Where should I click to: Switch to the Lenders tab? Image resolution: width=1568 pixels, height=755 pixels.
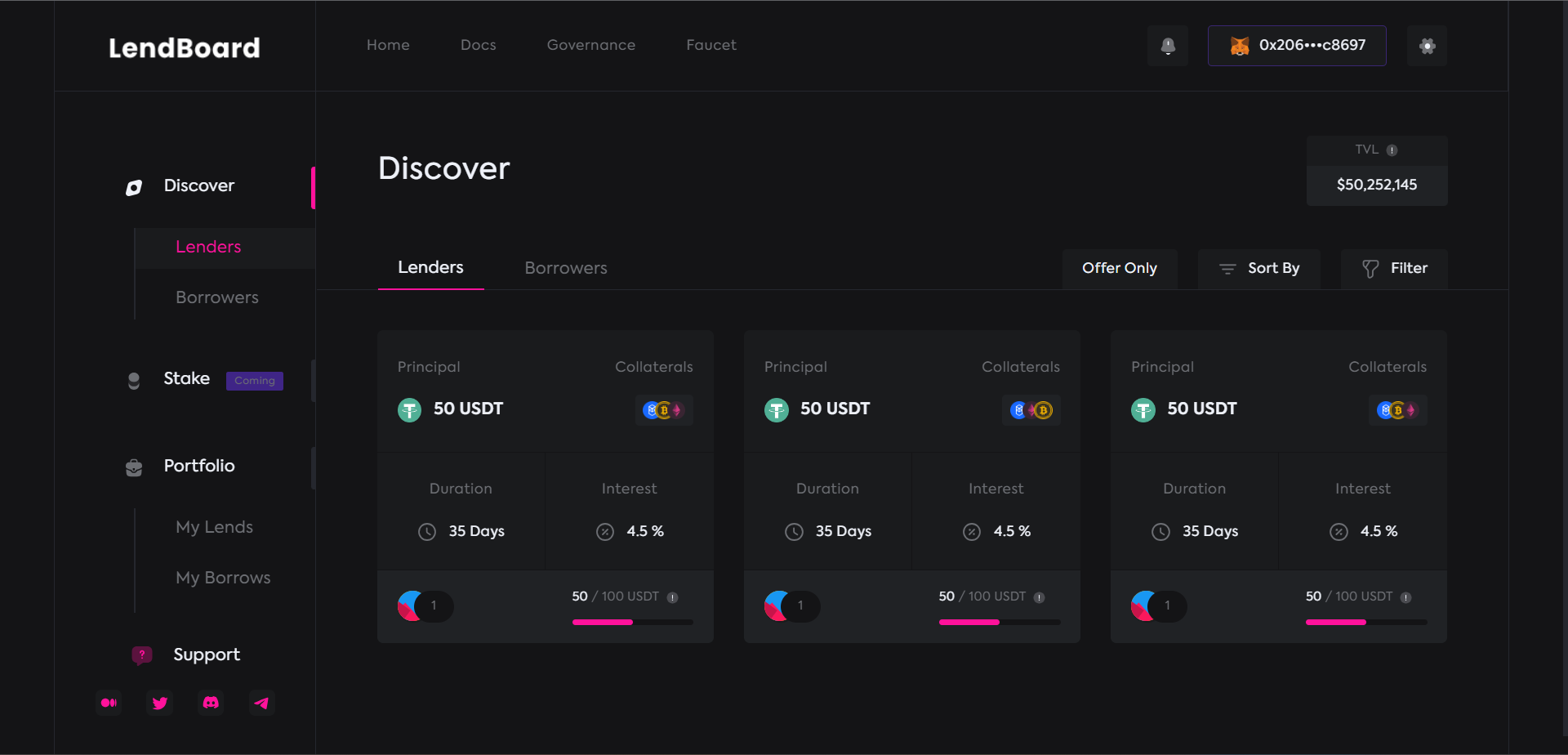click(x=430, y=268)
